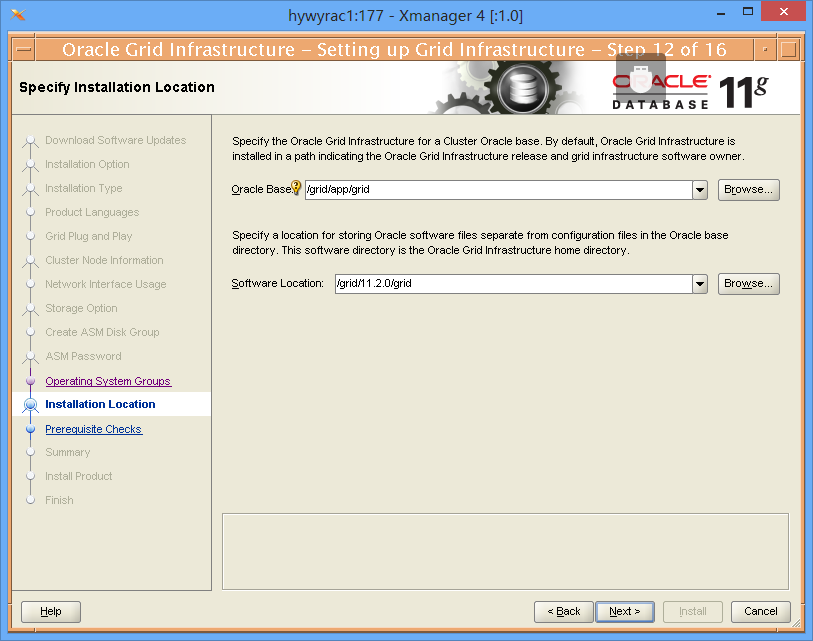Click the Oracle Base field label
Image resolution: width=813 pixels, height=641 pixels.
tap(262, 189)
